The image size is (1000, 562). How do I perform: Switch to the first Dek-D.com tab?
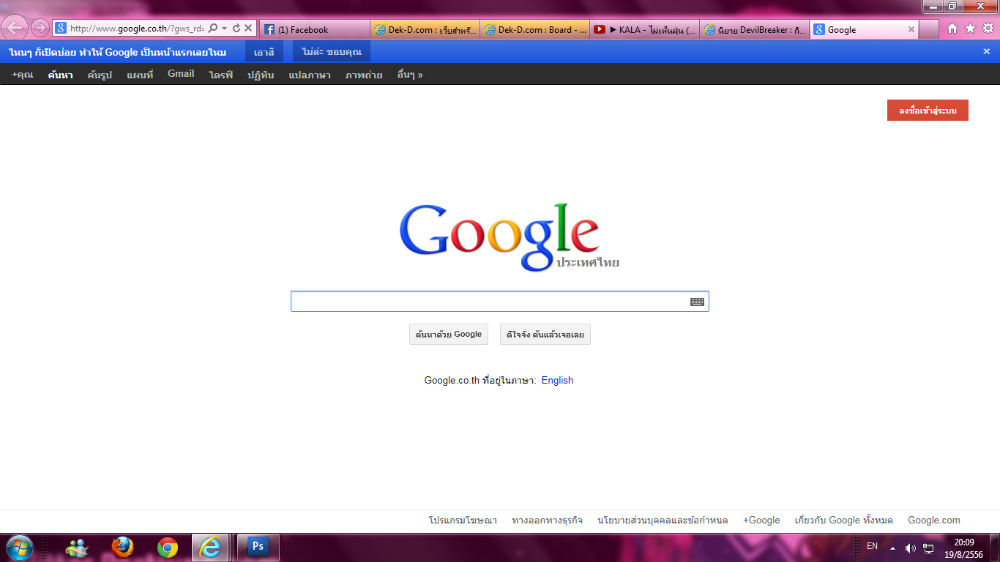pos(425,29)
